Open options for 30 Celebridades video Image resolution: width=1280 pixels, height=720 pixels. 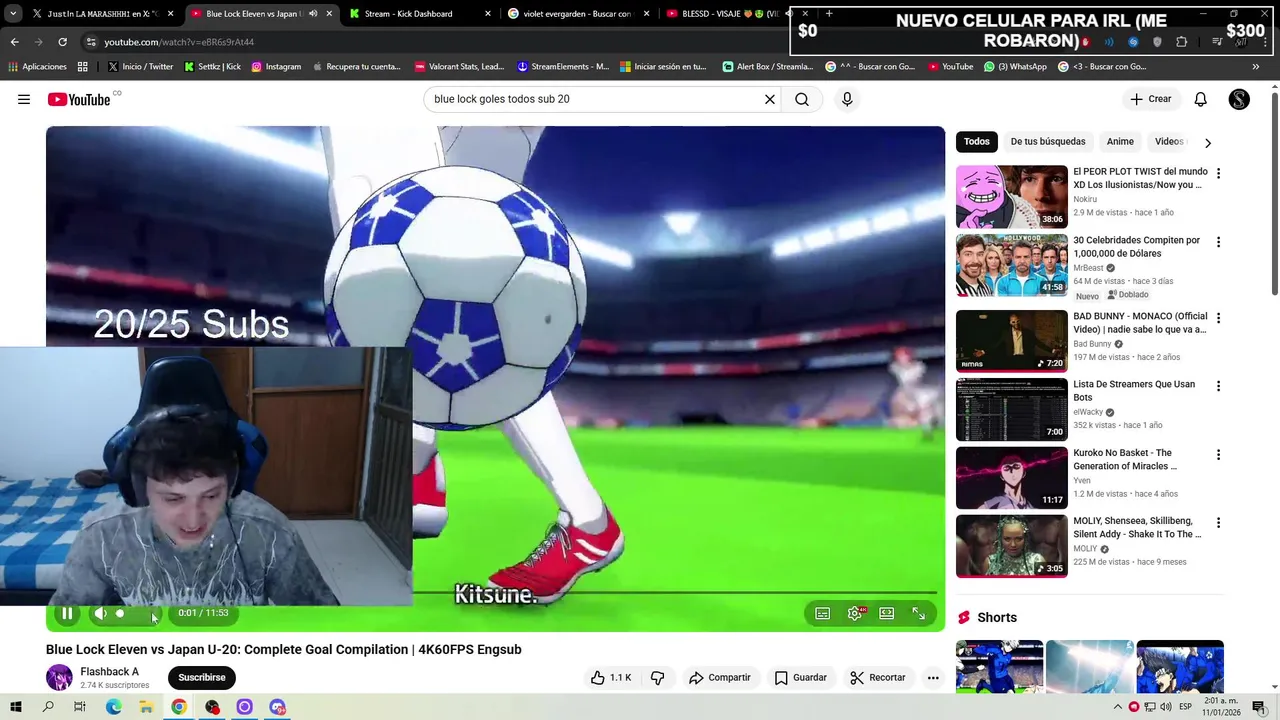(x=1218, y=242)
